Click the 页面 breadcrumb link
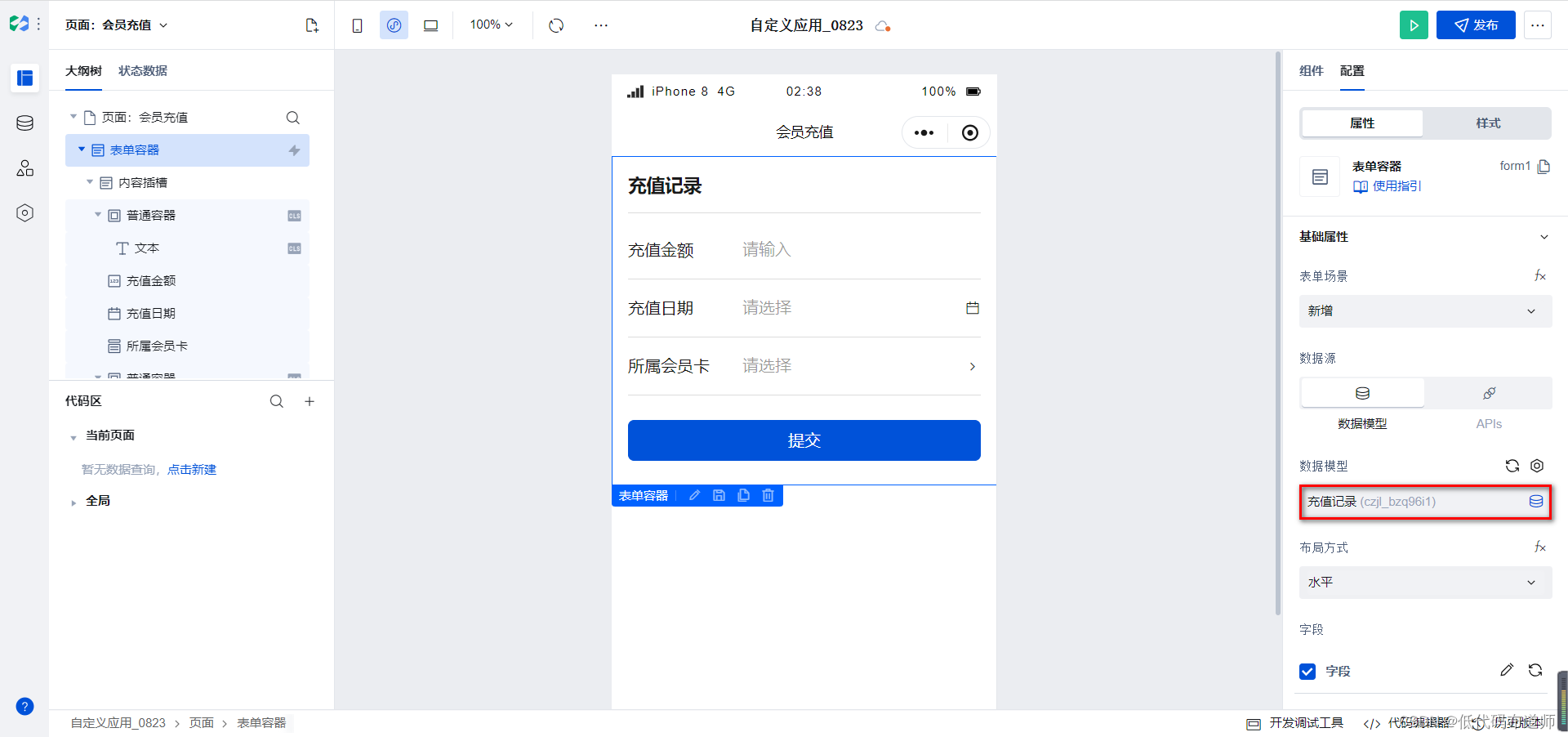 pos(201,723)
